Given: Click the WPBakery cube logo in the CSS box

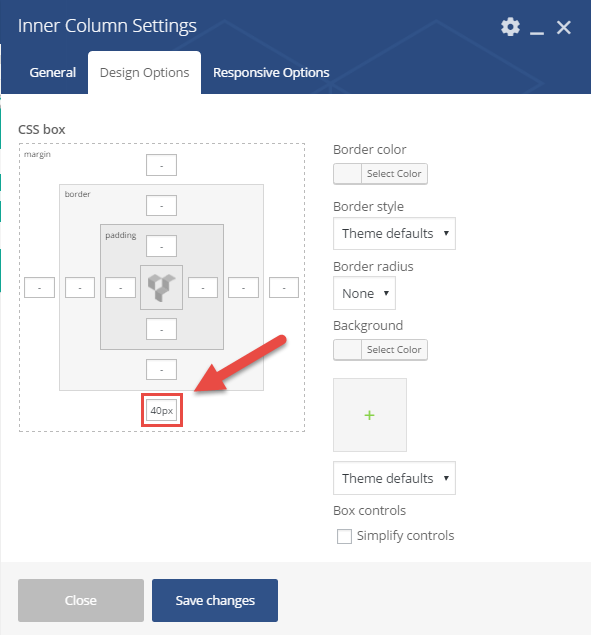Looking at the screenshot, I should pos(161,288).
